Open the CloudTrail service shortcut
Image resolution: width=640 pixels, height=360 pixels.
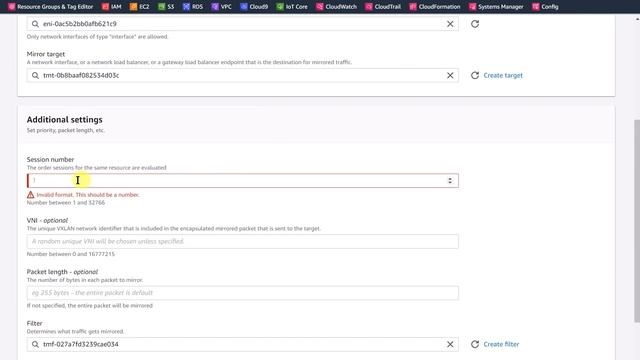tap(383, 7)
